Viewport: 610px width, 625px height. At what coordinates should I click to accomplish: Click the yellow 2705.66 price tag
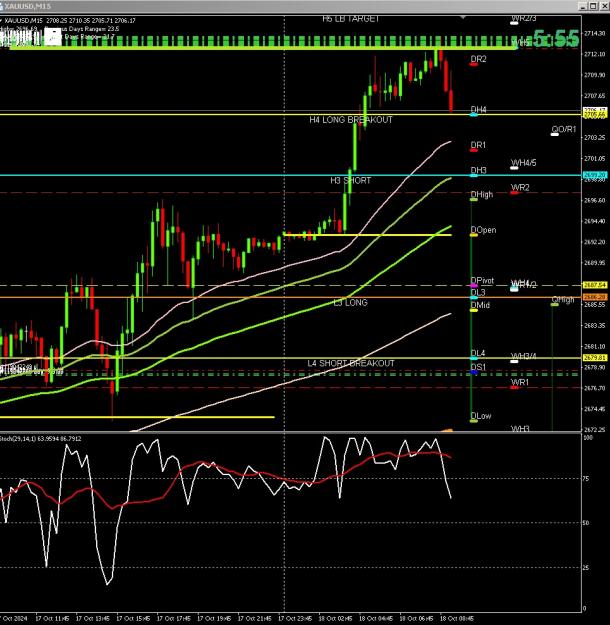point(594,115)
